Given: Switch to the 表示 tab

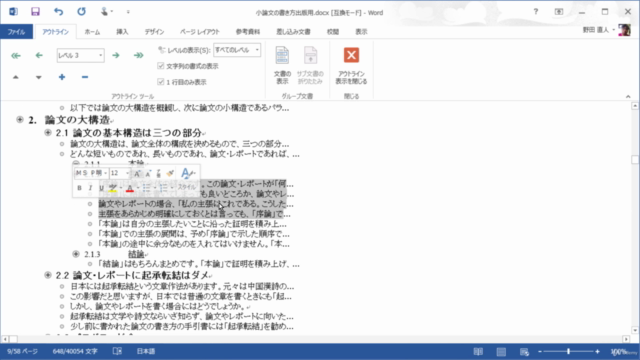Looking at the screenshot, I should (x=361, y=31).
